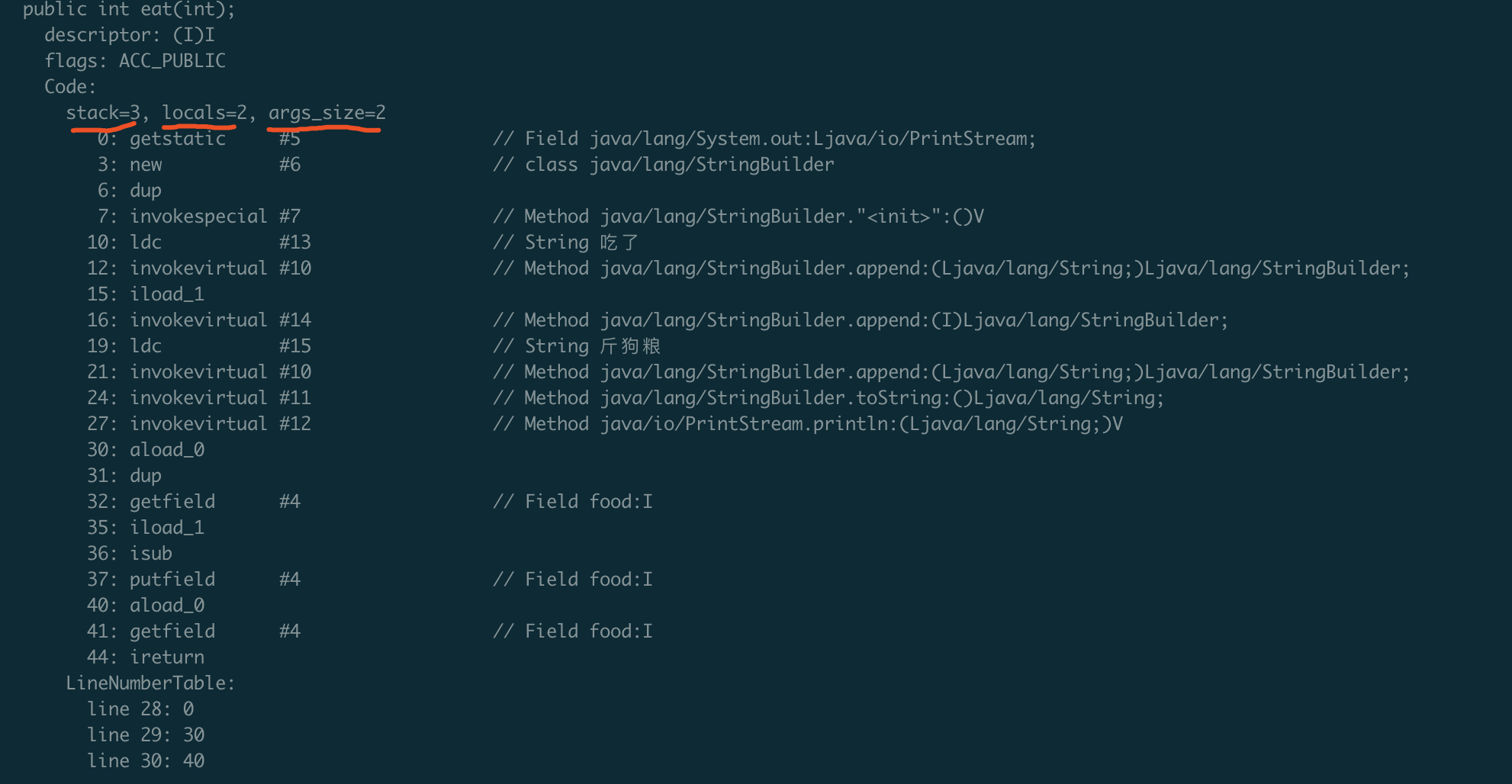This screenshot has width=1512, height=784.
Task: Click the 'isub' instruction
Action: coord(150,554)
